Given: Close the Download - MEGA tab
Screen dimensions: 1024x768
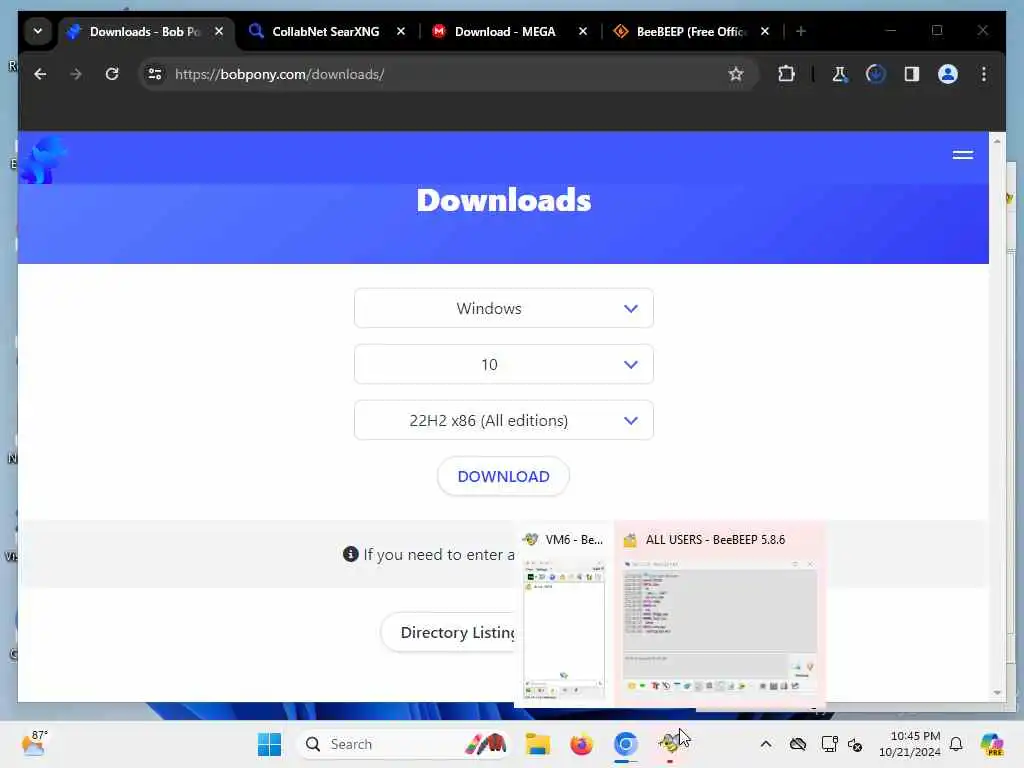Looking at the screenshot, I should (583, 31).
